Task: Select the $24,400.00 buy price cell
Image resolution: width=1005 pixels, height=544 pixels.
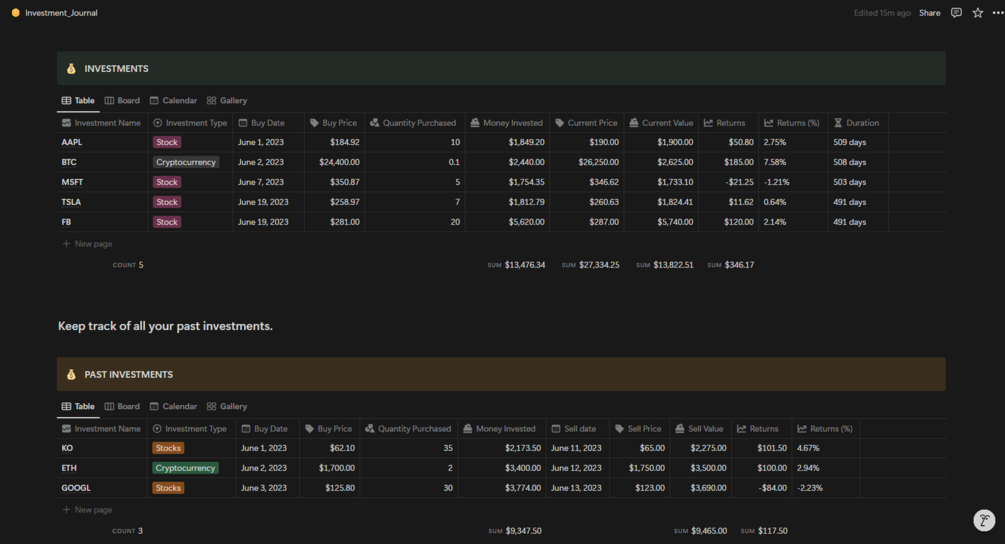Action: pyautogui.click(x=335, y=162)
